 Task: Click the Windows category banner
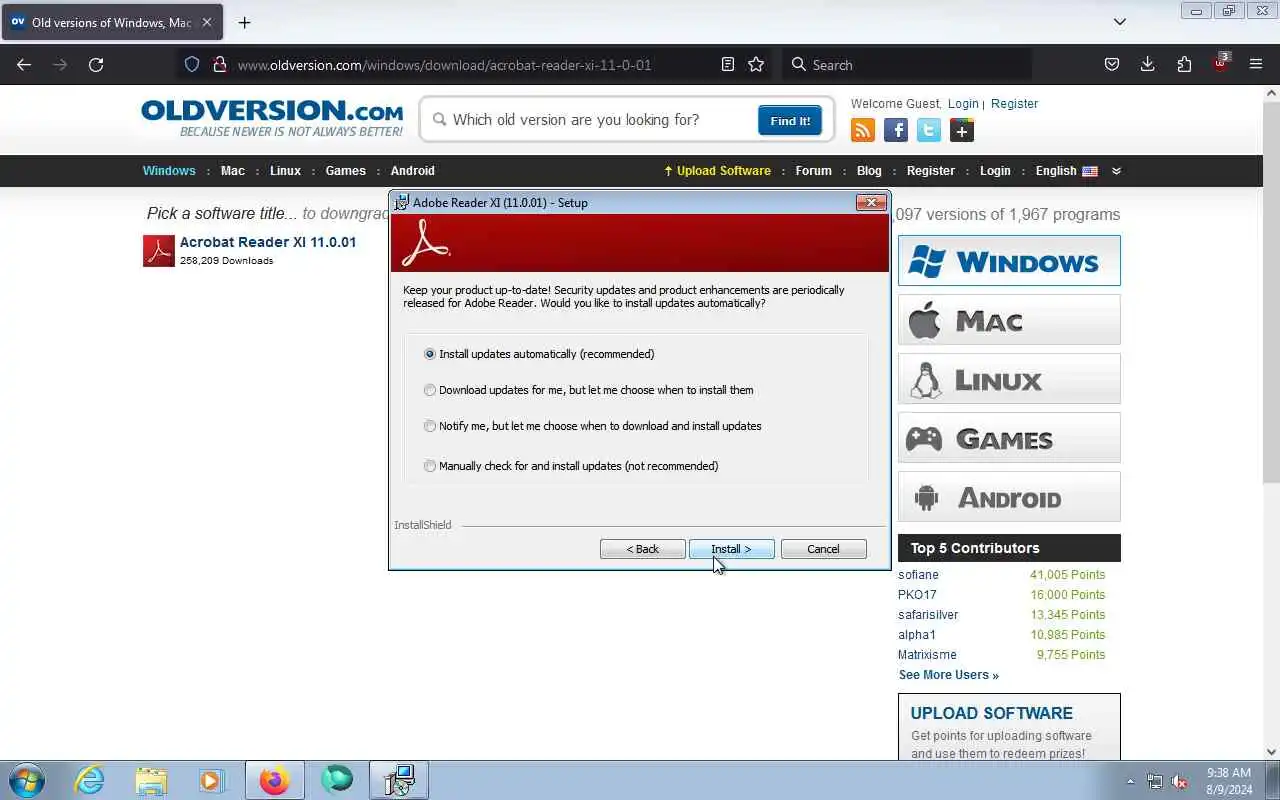click(x=1009, y=261)
